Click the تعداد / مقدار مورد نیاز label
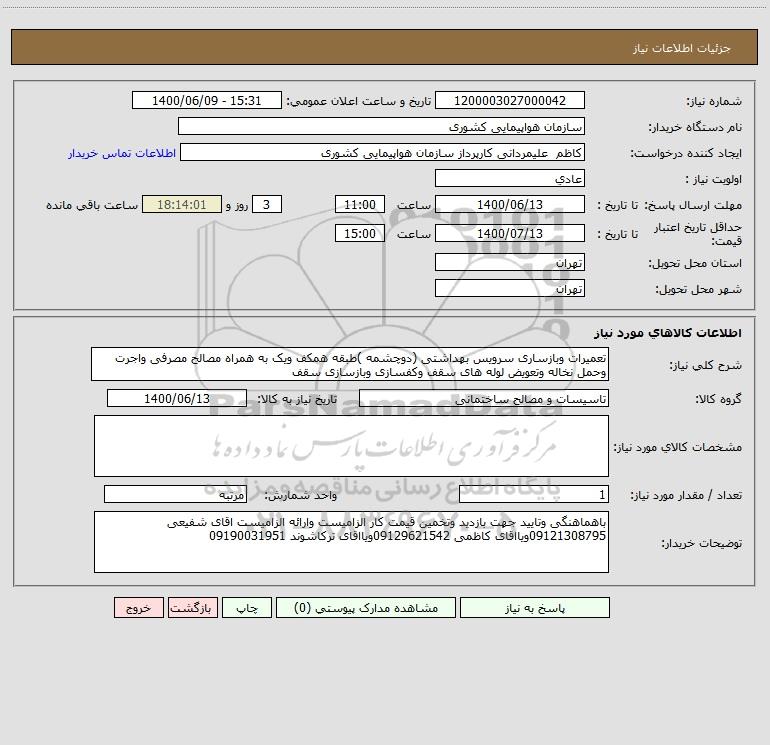 pos(686,496)
